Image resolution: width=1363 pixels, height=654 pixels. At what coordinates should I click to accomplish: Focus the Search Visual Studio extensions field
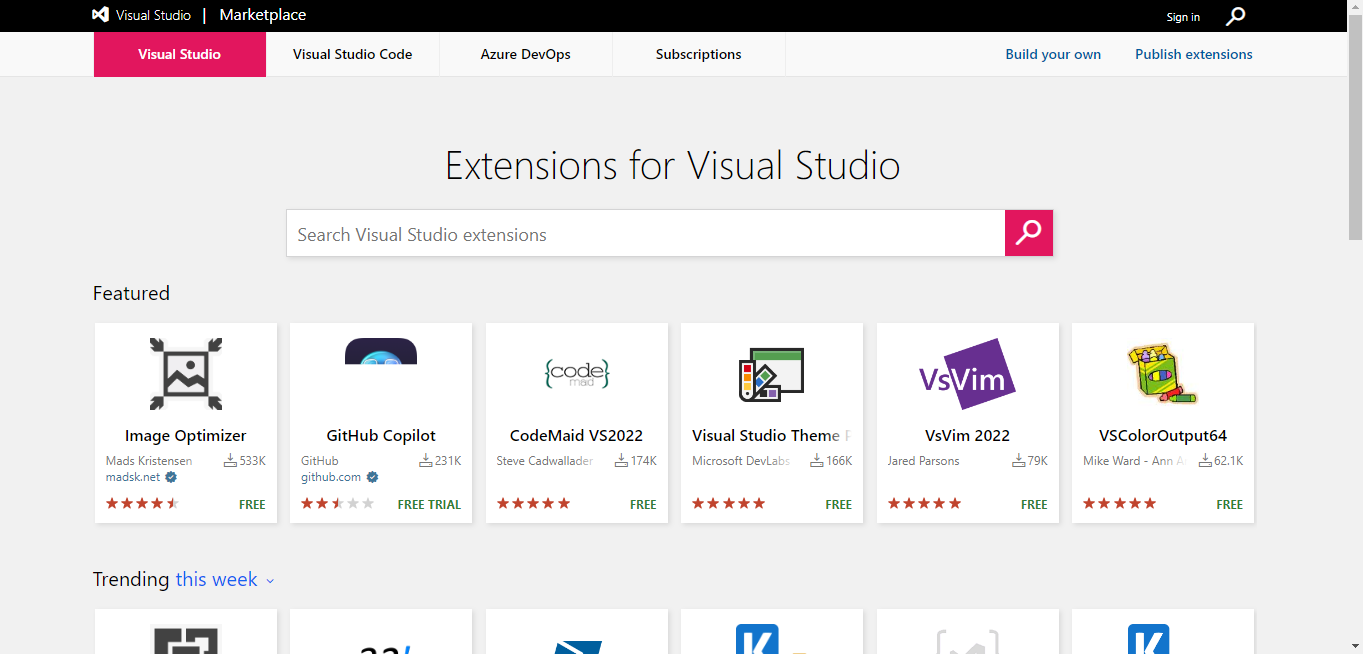(646, 233)
